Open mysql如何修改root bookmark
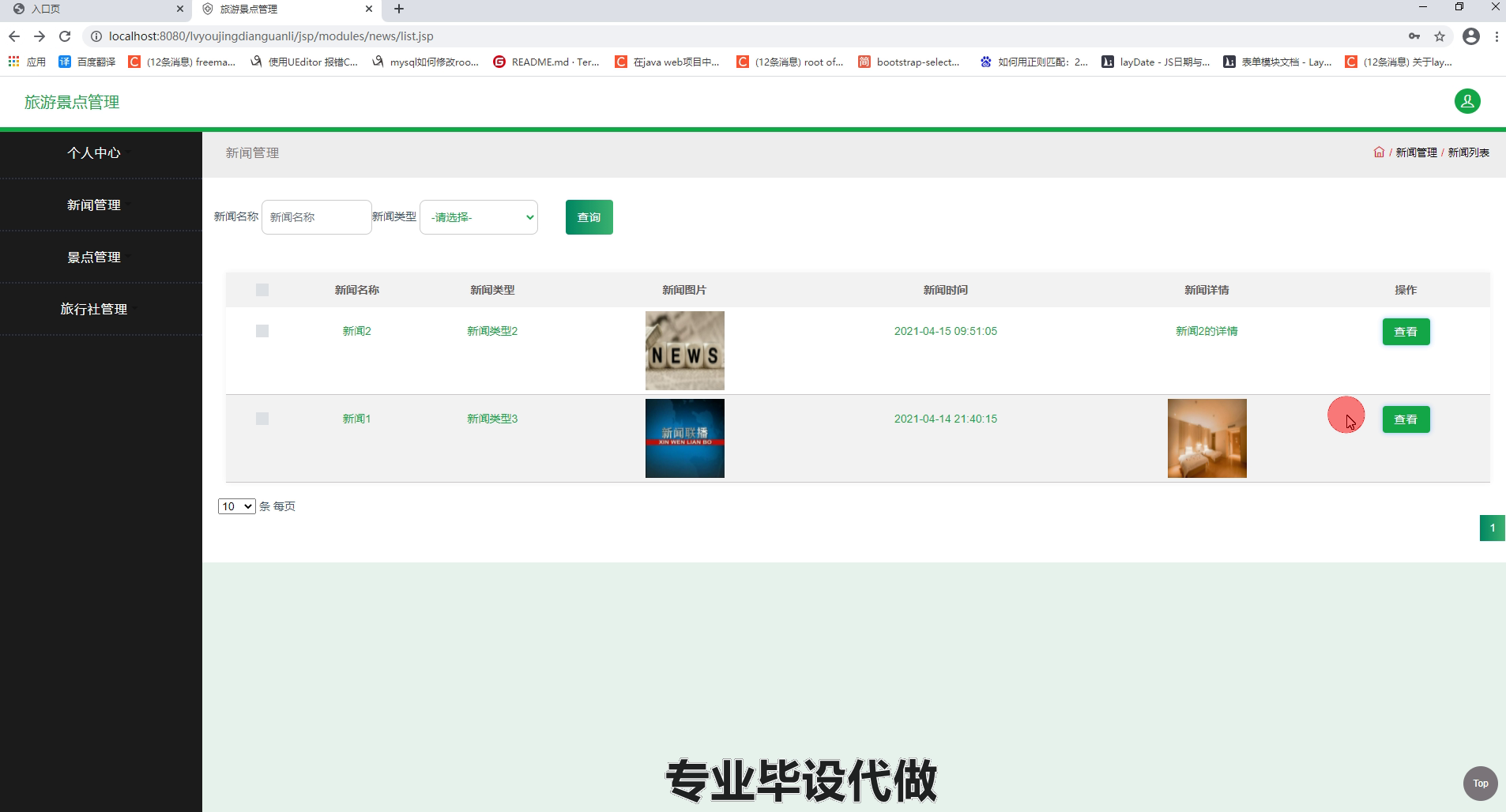Viewport: 1506px width, 812px height. click(425, 62)
